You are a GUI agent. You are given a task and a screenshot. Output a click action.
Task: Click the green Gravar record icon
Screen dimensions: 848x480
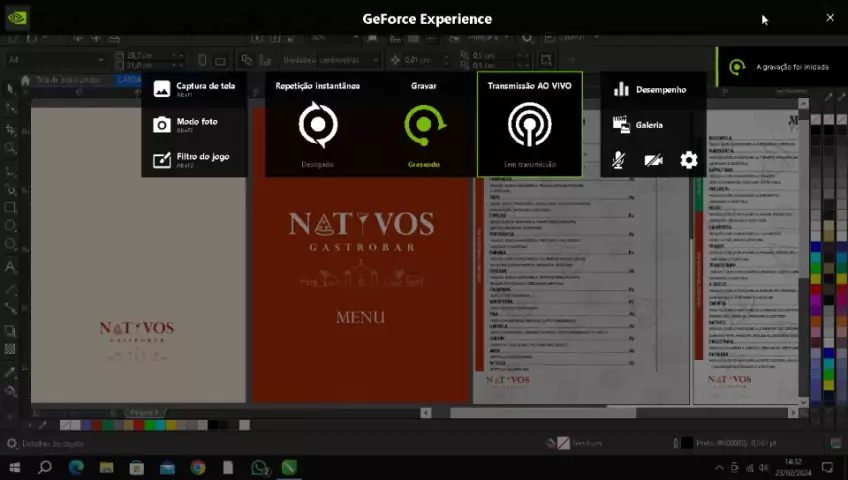[424, 125]
